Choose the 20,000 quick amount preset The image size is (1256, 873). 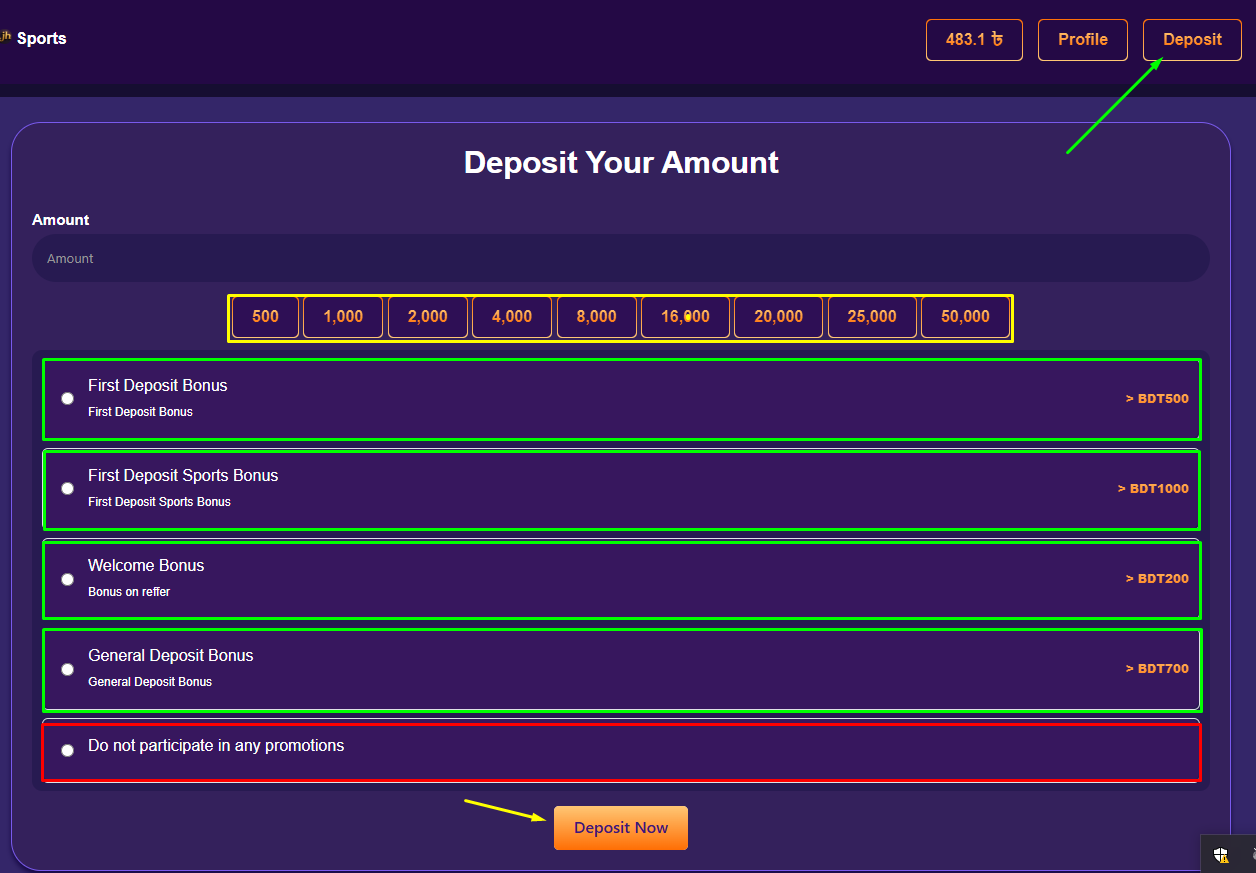tap(778, 317)
